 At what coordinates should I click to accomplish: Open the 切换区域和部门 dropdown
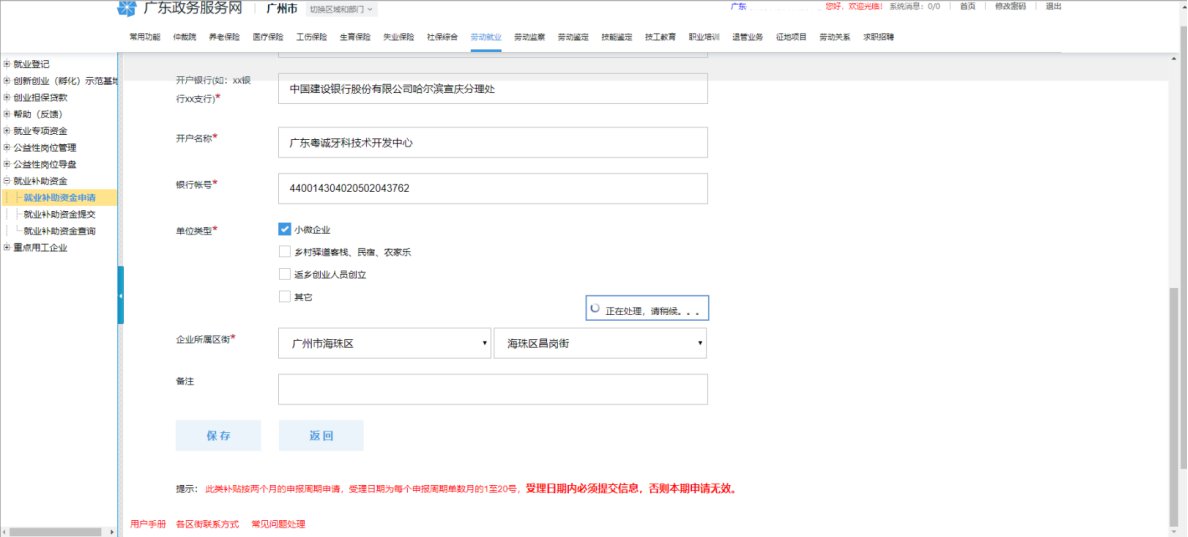pyautogui.click(x=338, y=9)
